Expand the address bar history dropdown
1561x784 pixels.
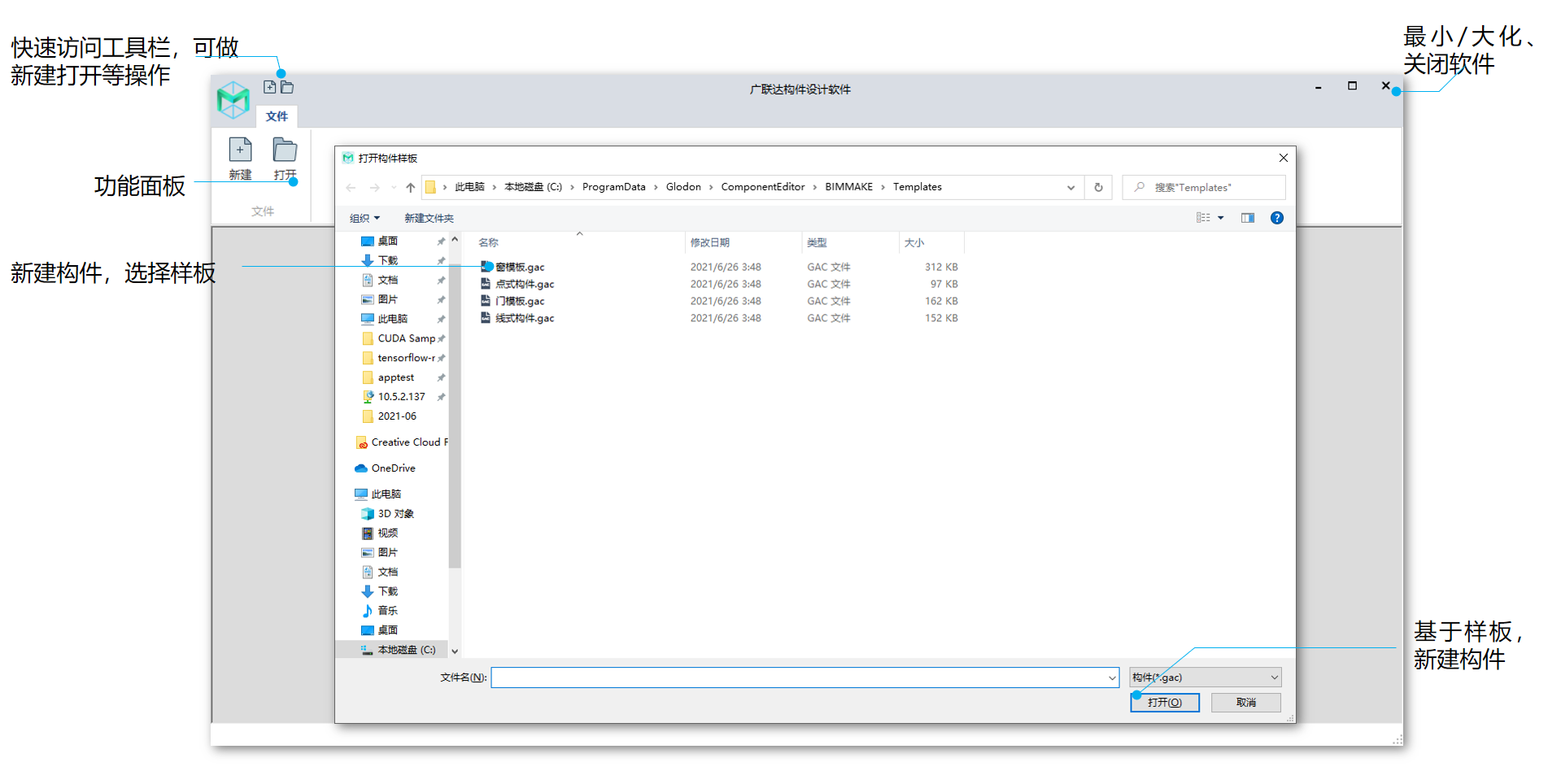click(x=1070, y=188)
